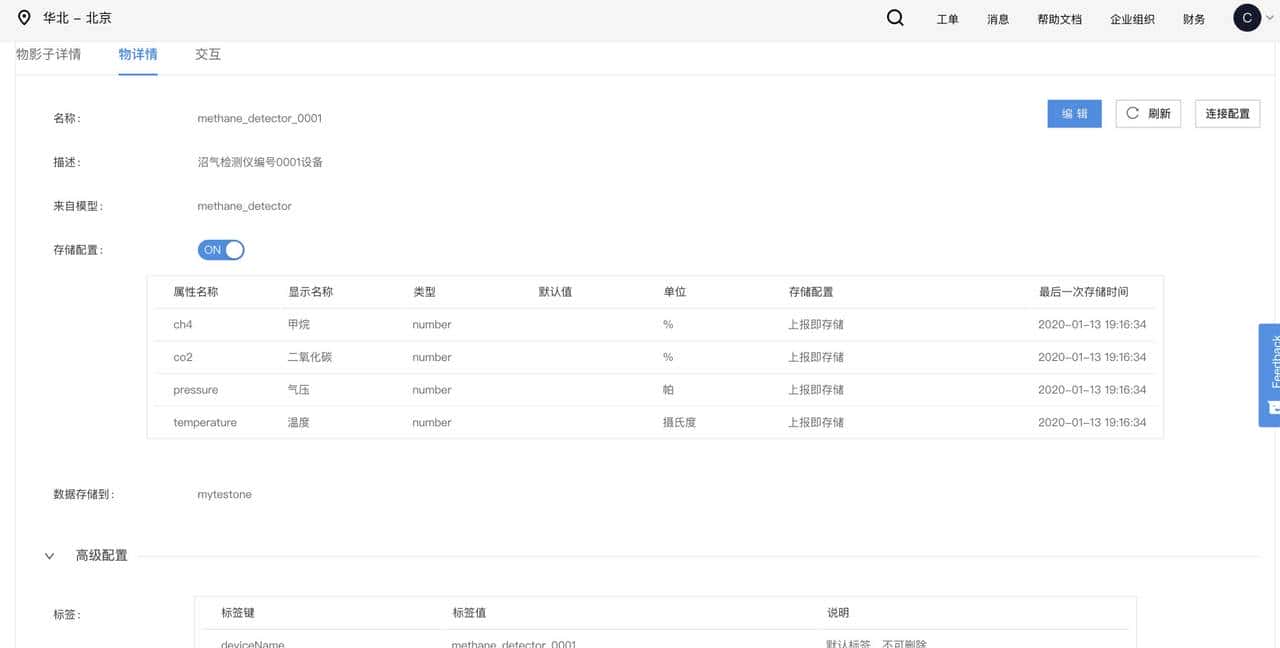Collapse the 高级配置 section chevron
Viewport: 1280px width, 648px height.
coord(49,556)
